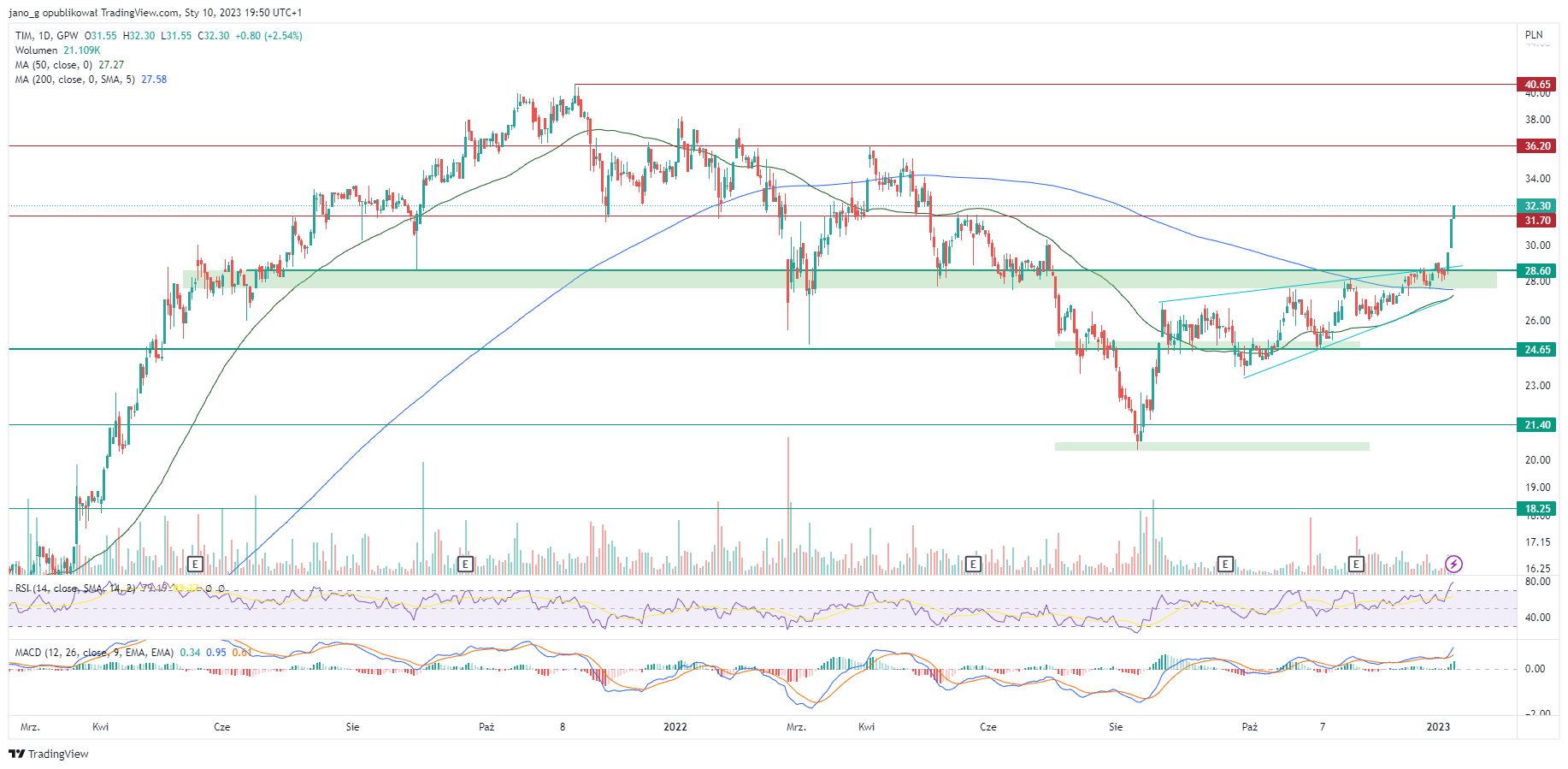Click the published-by header text

[155, 13]
